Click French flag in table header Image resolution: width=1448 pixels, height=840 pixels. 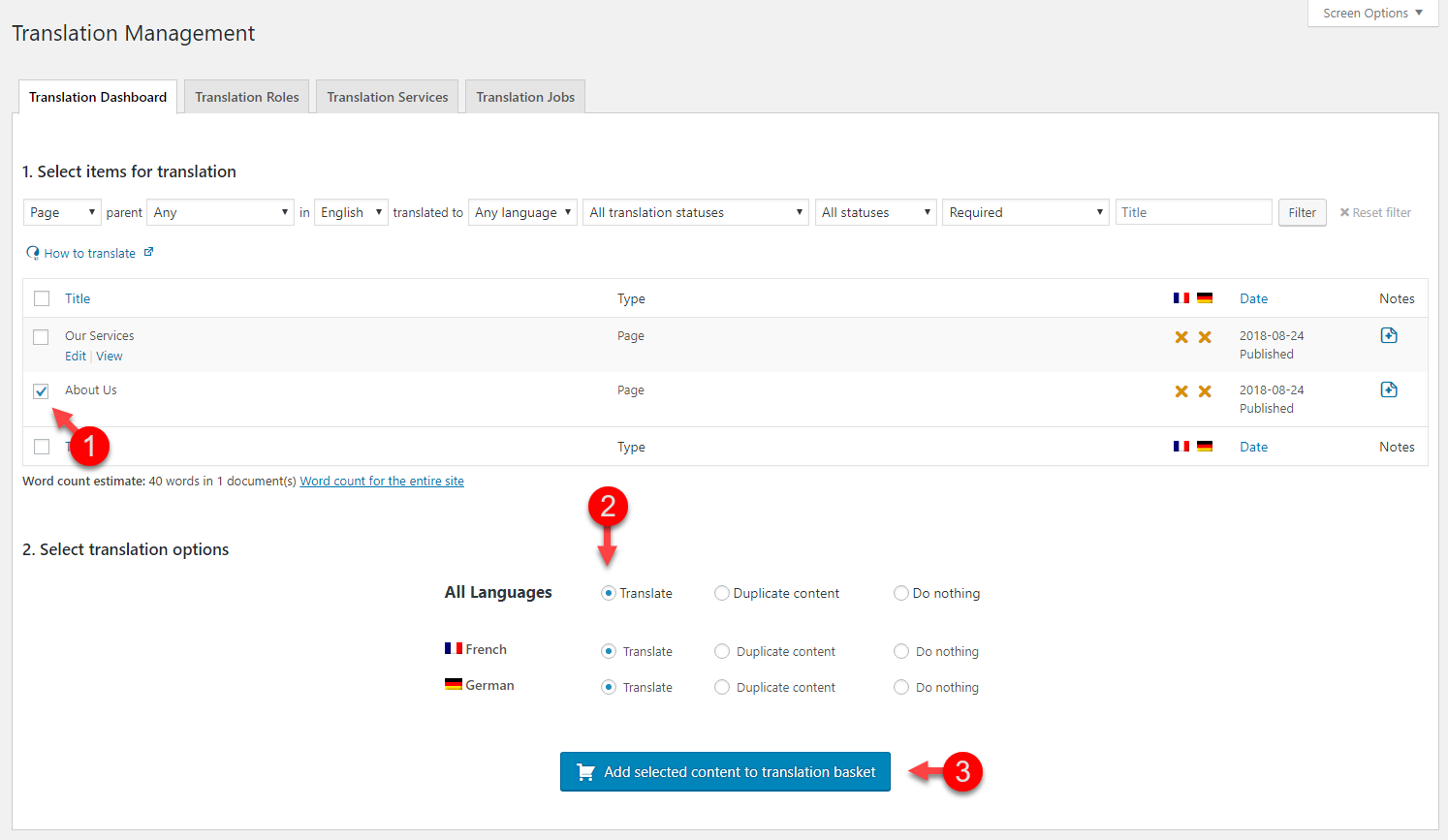point(1181,298)
